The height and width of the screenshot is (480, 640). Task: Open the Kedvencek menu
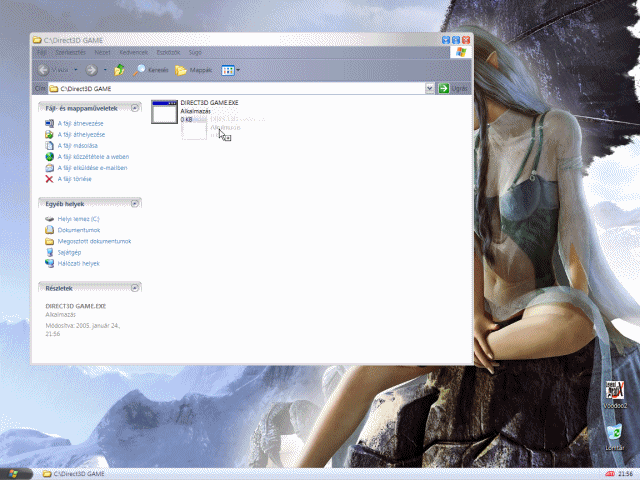click(133, 52)
